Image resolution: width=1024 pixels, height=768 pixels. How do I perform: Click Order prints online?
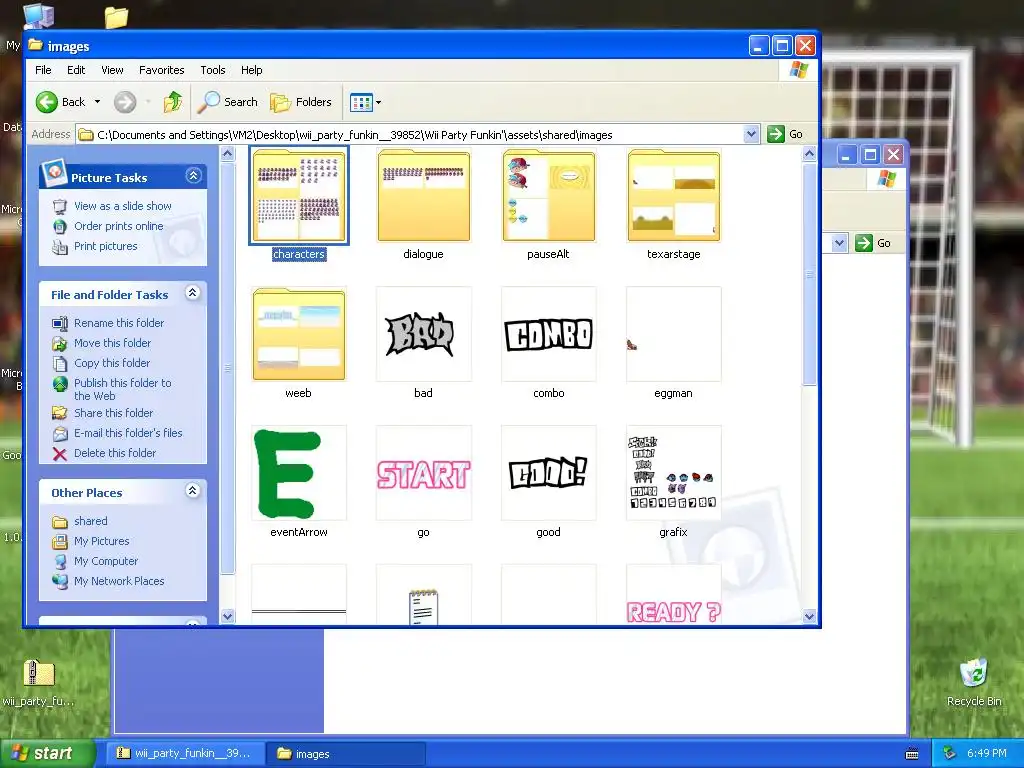(x=118, y=226)
